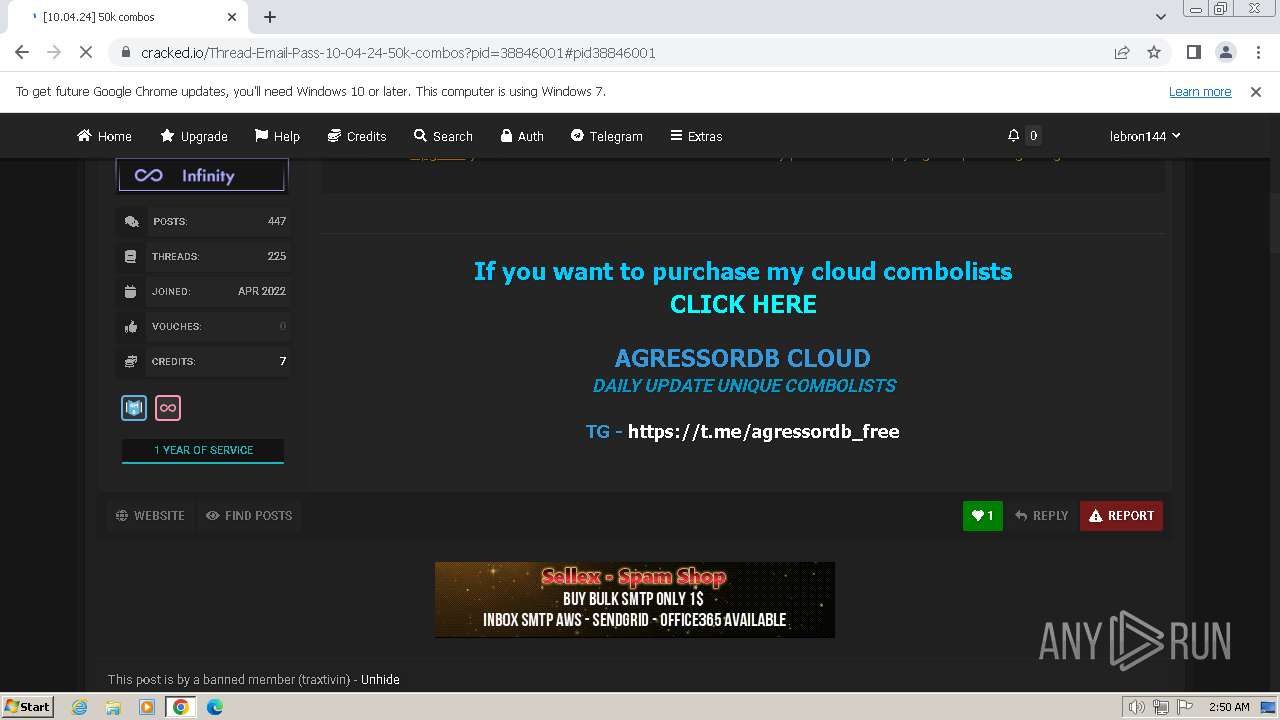Open the Chrome profile icon
This screenshot has width=1280, height=720.
point(1225,52)
